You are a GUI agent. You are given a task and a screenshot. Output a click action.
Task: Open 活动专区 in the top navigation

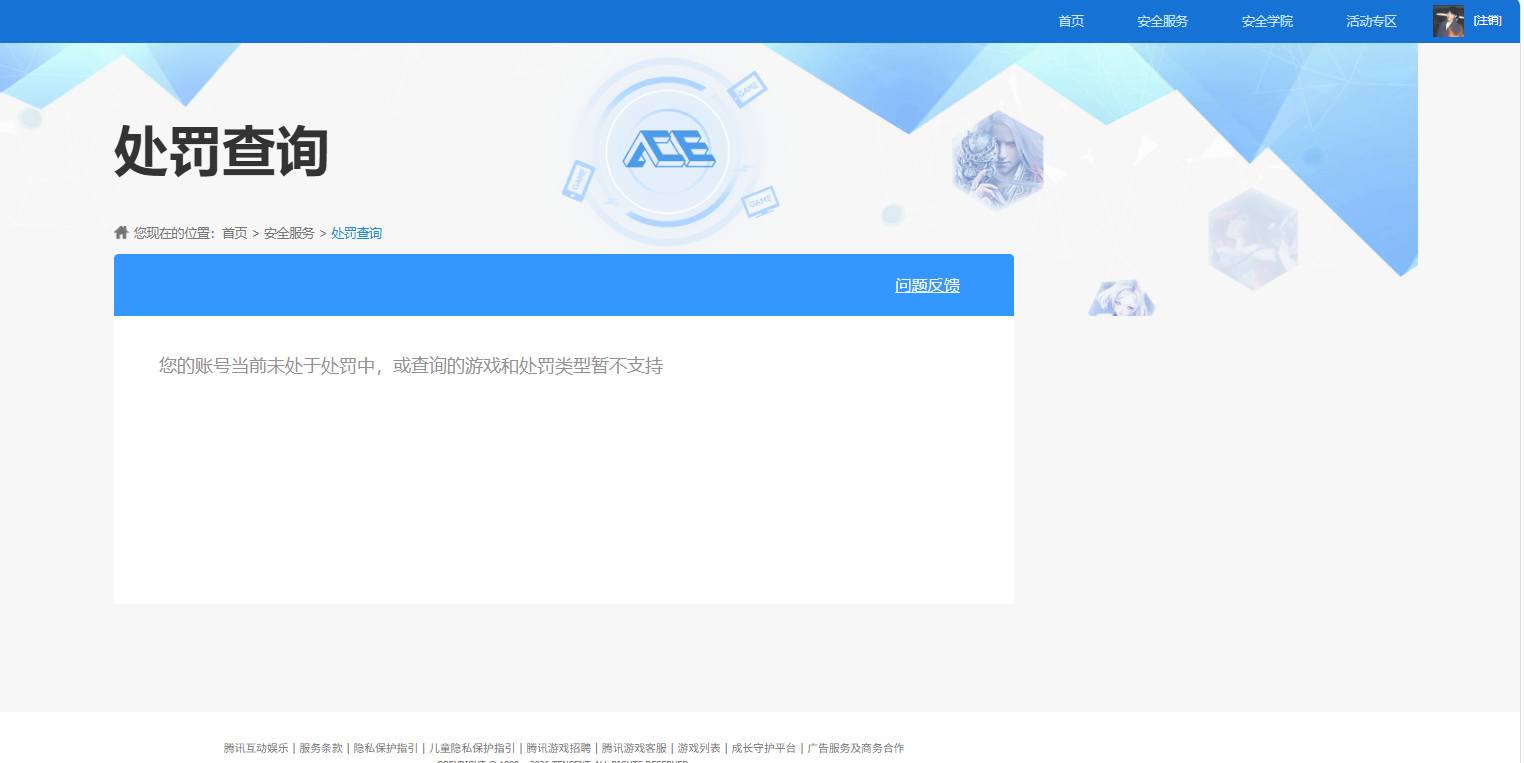pos(1370,21)
